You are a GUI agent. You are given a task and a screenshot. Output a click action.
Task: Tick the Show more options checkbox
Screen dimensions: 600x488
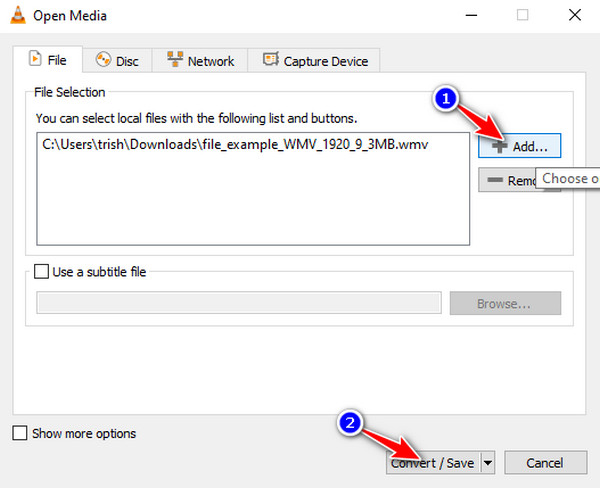(x=20, y=433)
